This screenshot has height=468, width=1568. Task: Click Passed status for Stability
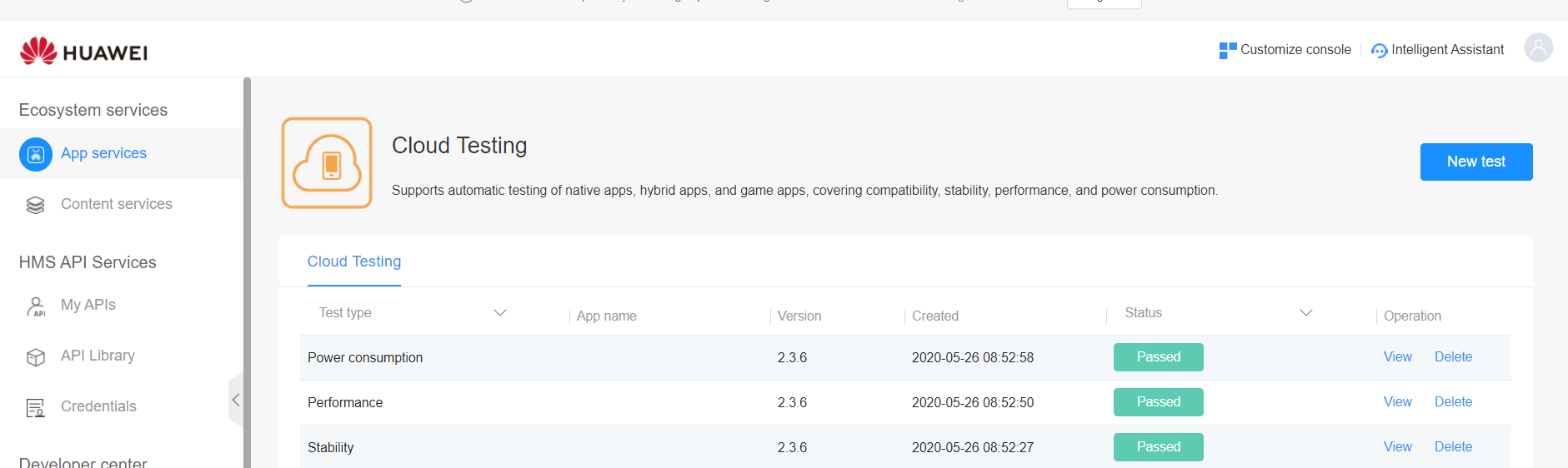1159,446
